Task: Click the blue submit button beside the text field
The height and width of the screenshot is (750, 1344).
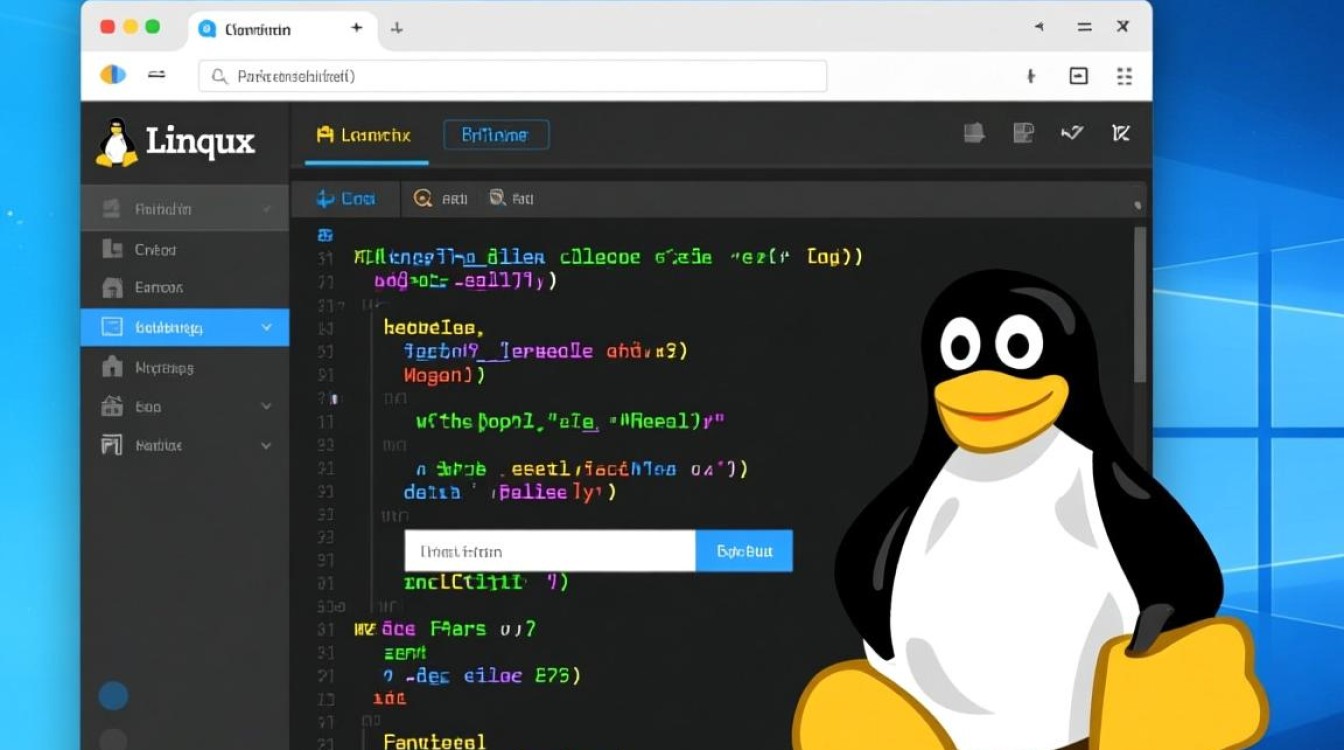Action: pos(744,550)
